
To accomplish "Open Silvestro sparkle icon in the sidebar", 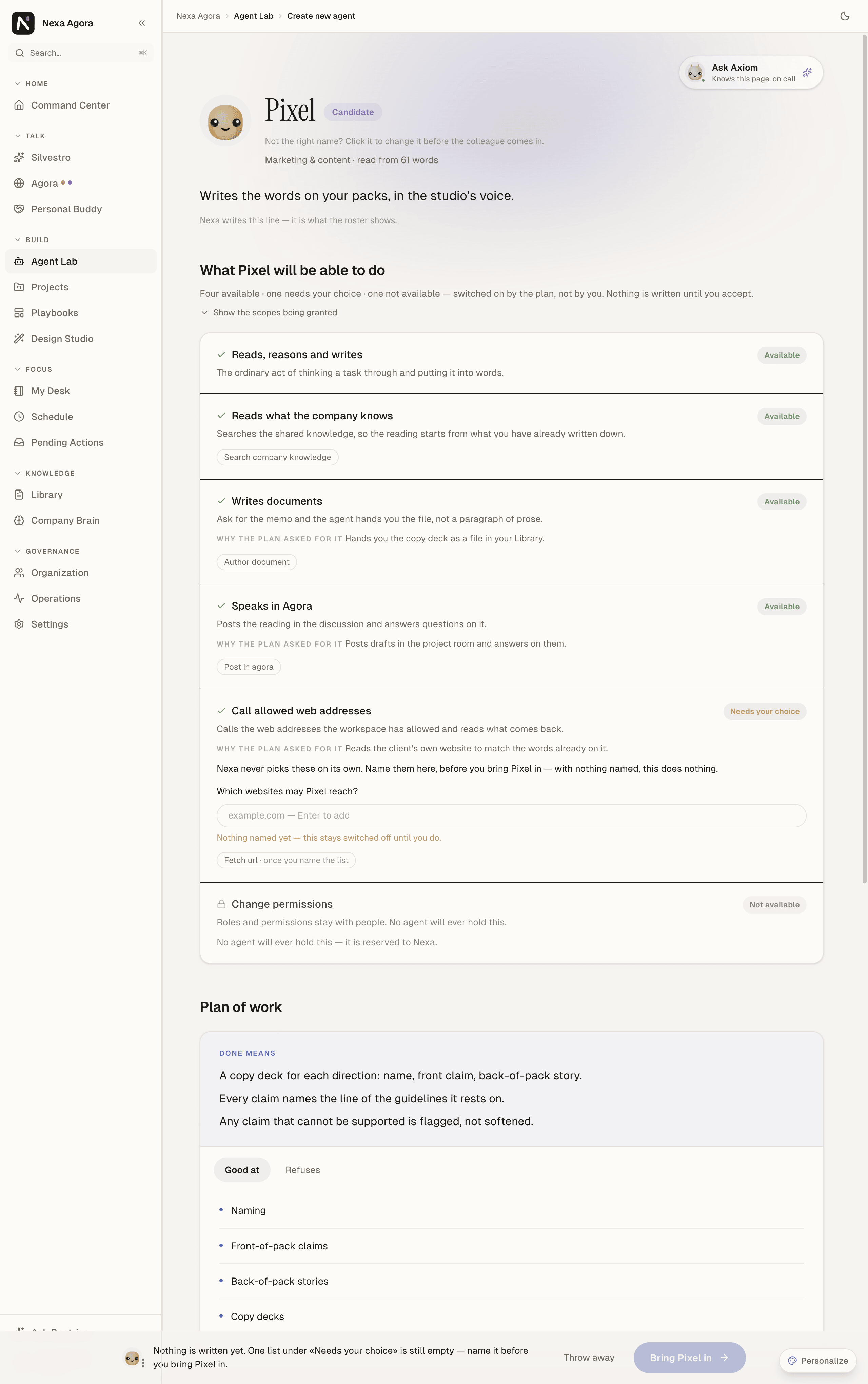I will tap(19, 157).
